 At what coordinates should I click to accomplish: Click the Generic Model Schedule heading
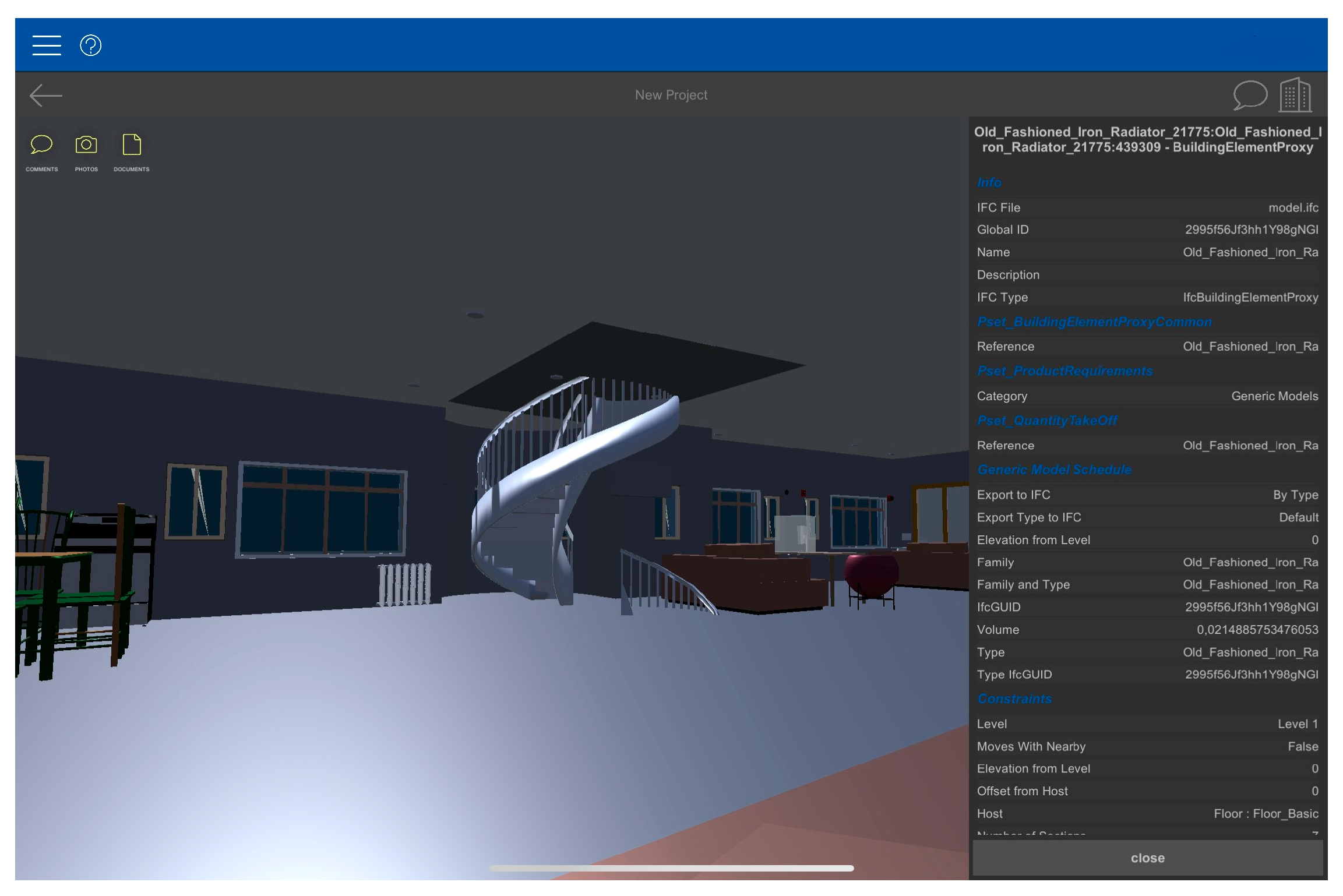pyautogui.click(x=1054, y=470)
